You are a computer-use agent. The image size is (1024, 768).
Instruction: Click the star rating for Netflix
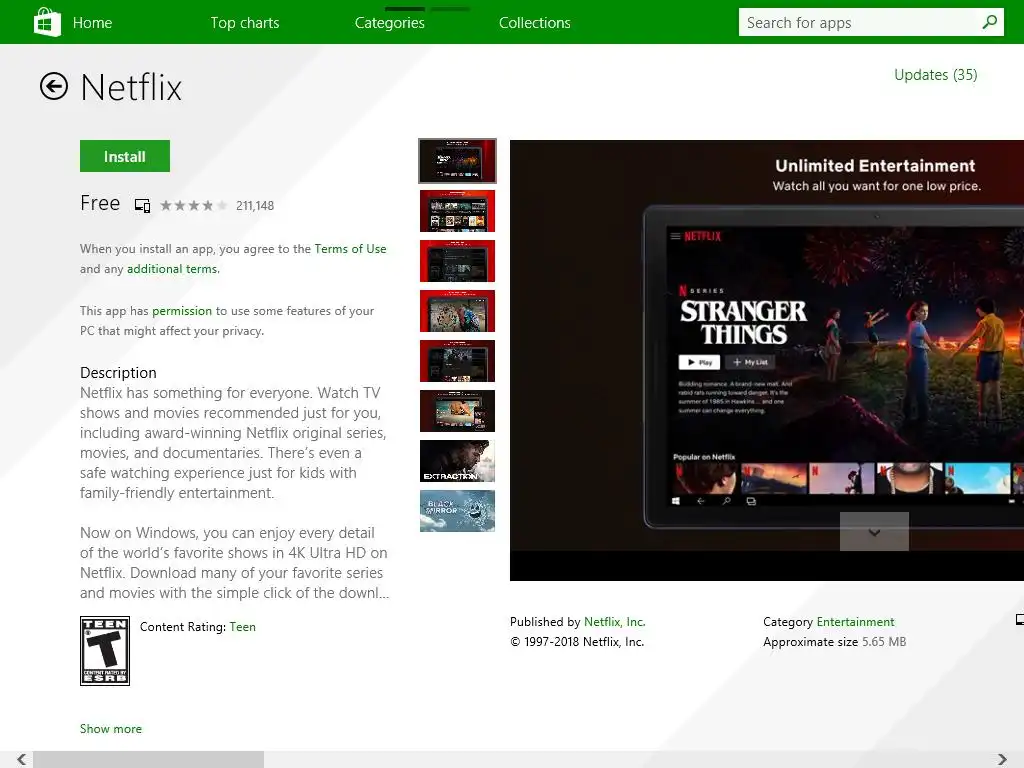(194, 206)
